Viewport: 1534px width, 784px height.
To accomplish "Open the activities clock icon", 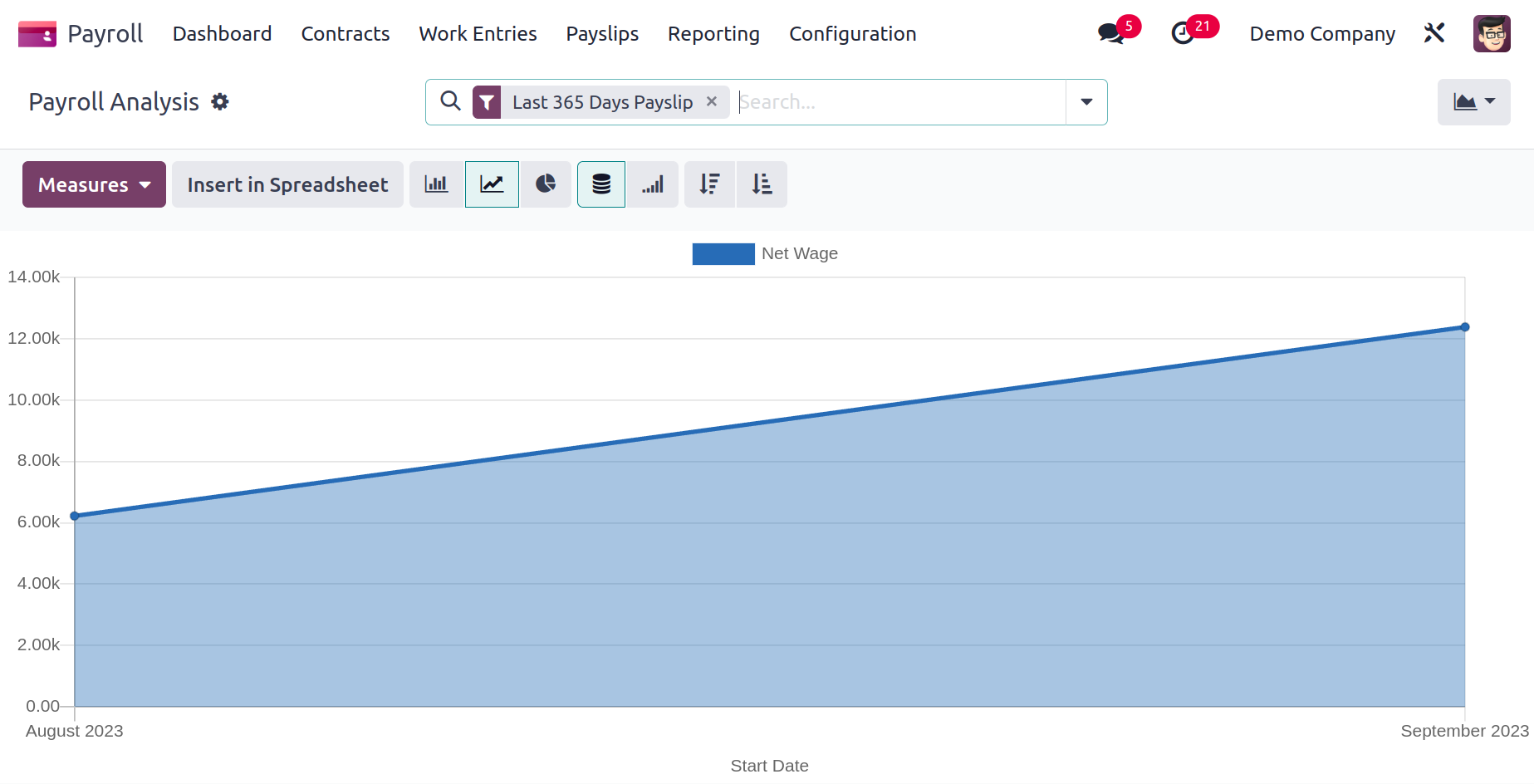I will click(1183, 34).
